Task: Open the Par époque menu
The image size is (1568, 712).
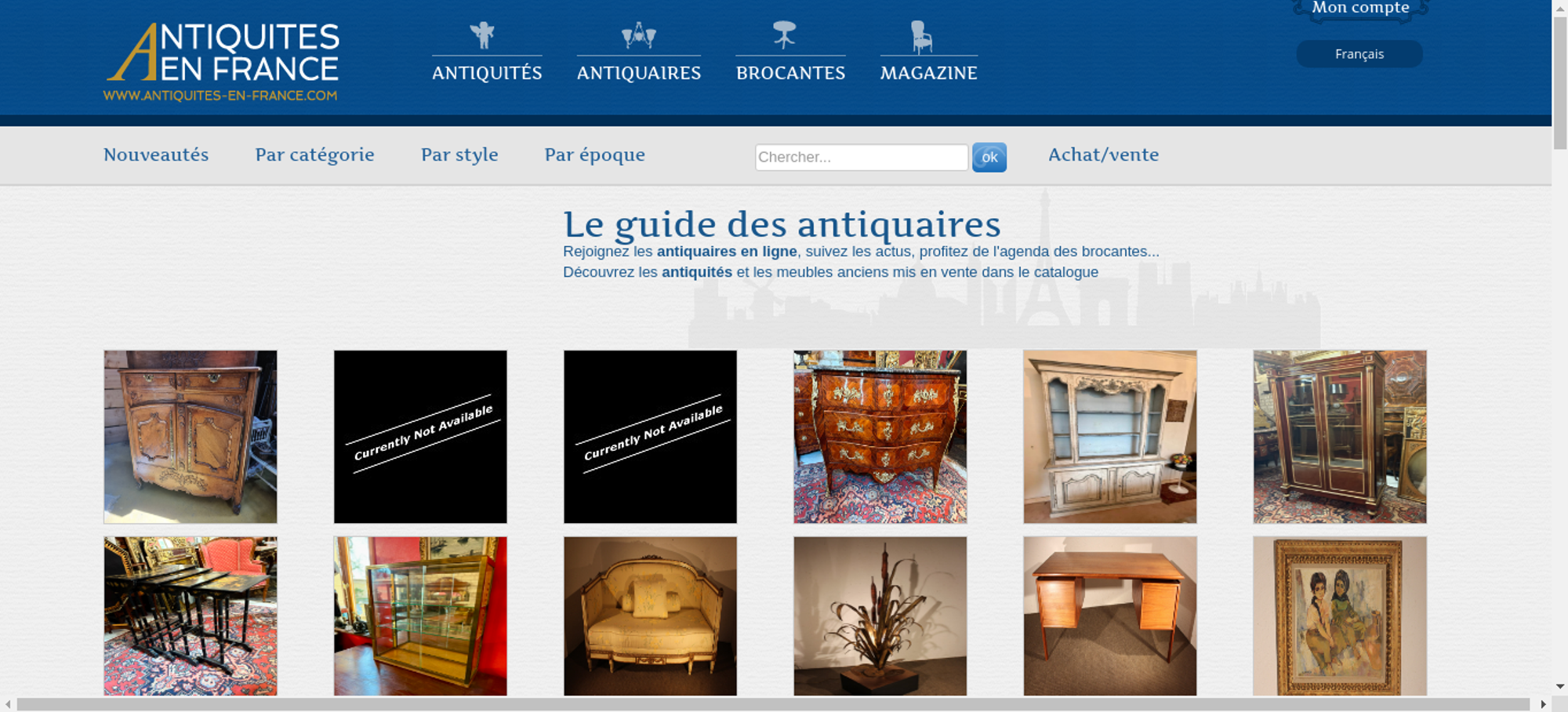Action: click(595, 155)
